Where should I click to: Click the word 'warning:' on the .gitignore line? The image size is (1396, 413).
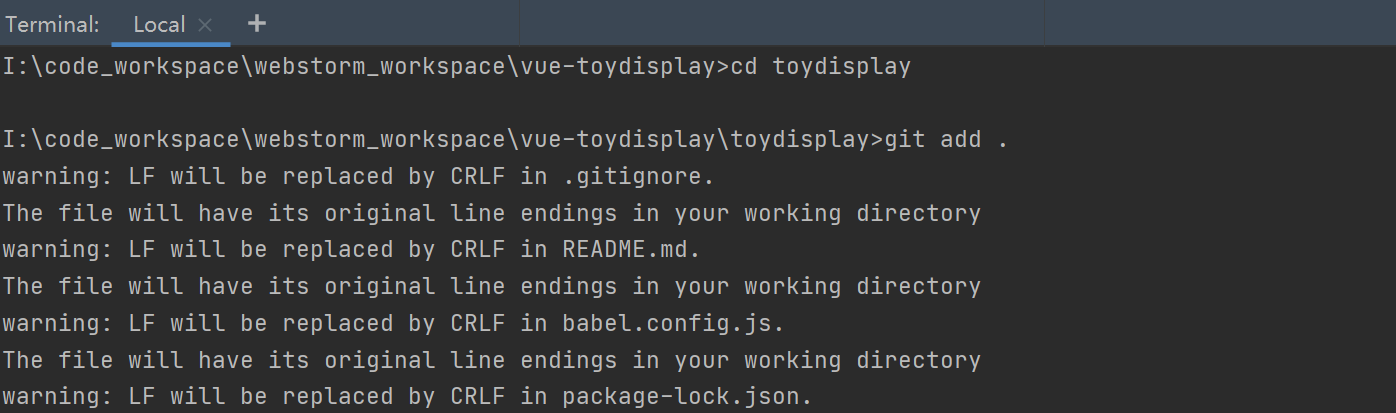[58, 177]
